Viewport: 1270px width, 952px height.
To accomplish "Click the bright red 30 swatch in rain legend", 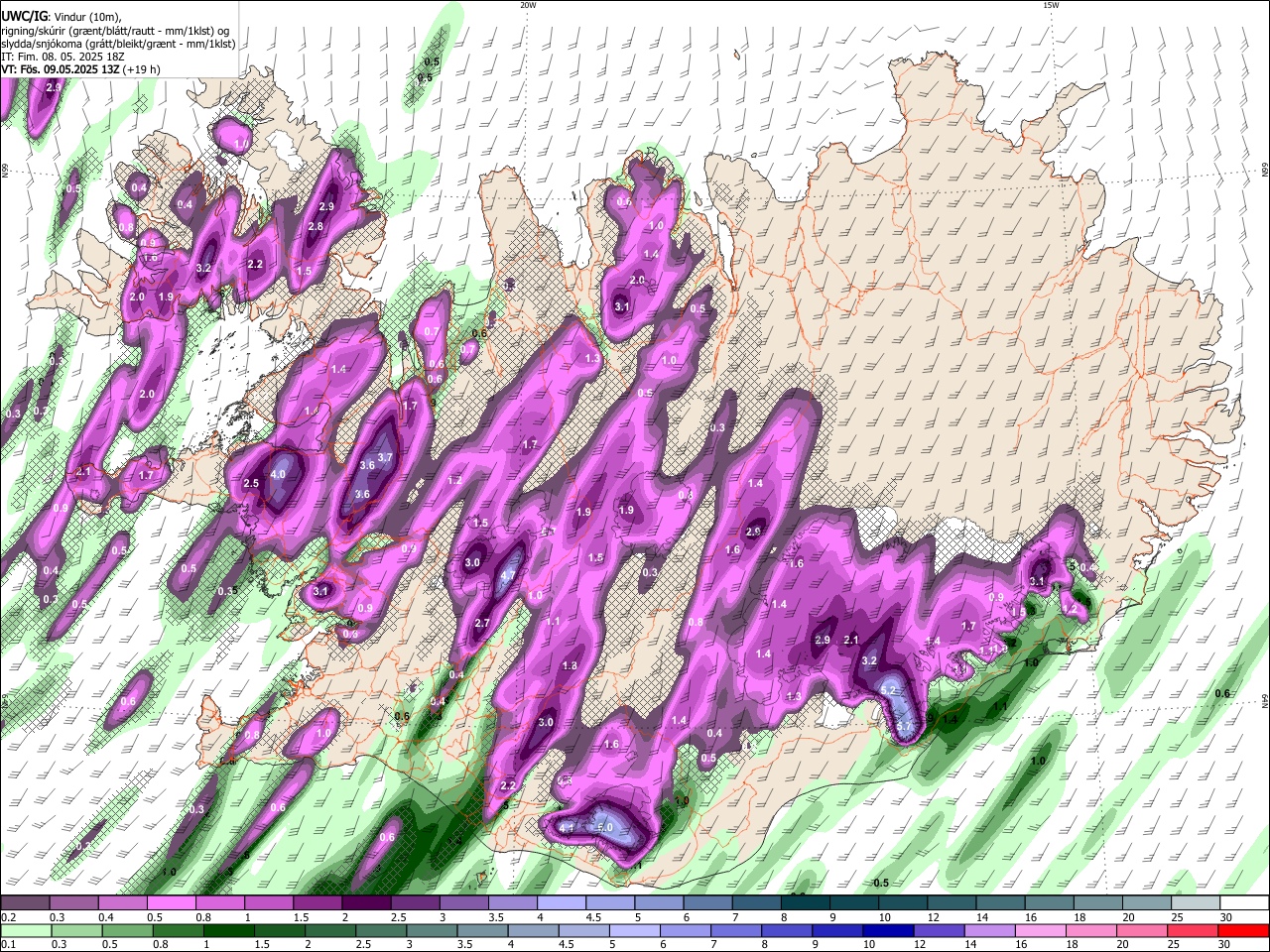I will point(1243,931).
